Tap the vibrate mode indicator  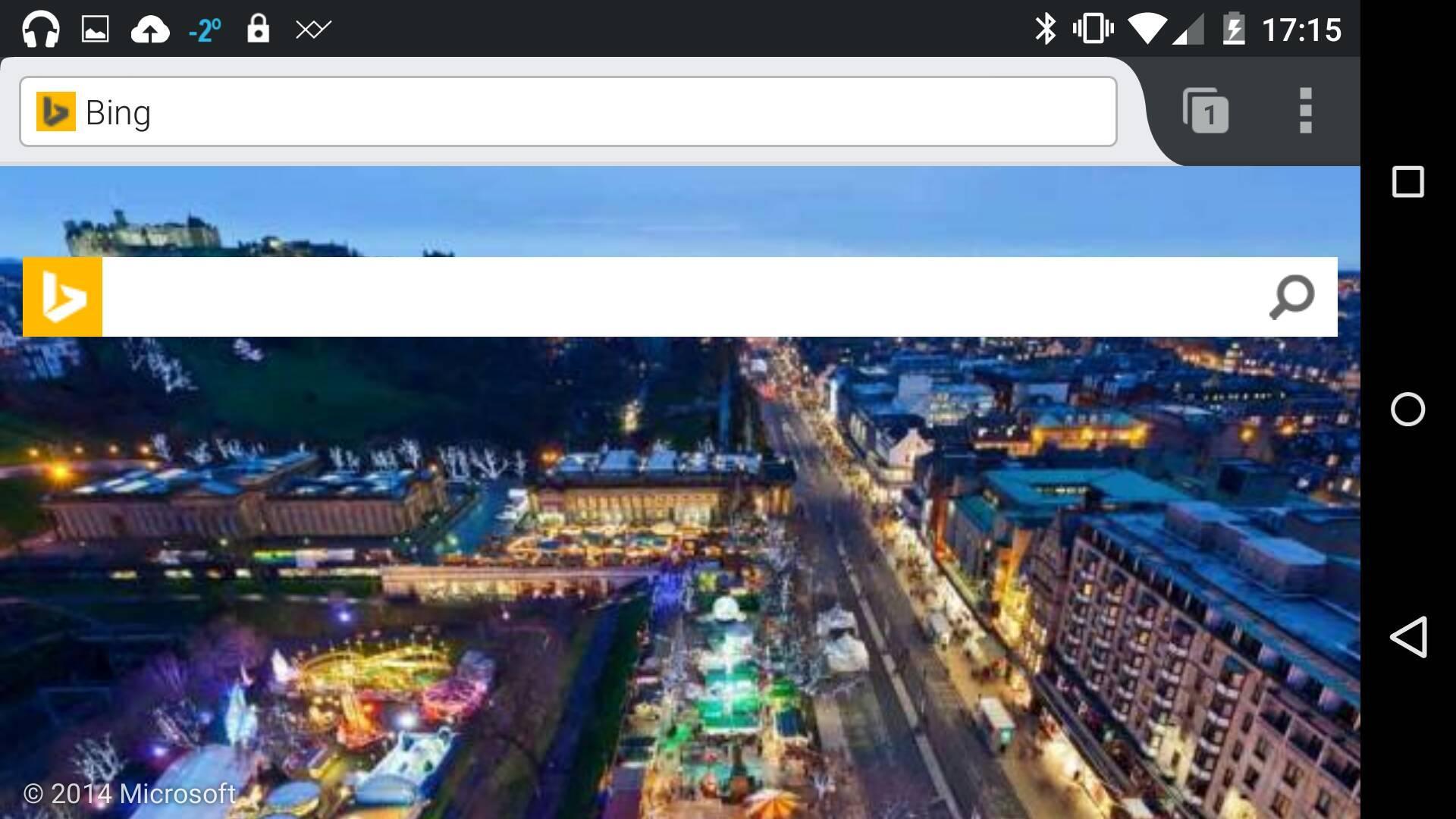pos(1094,29)
